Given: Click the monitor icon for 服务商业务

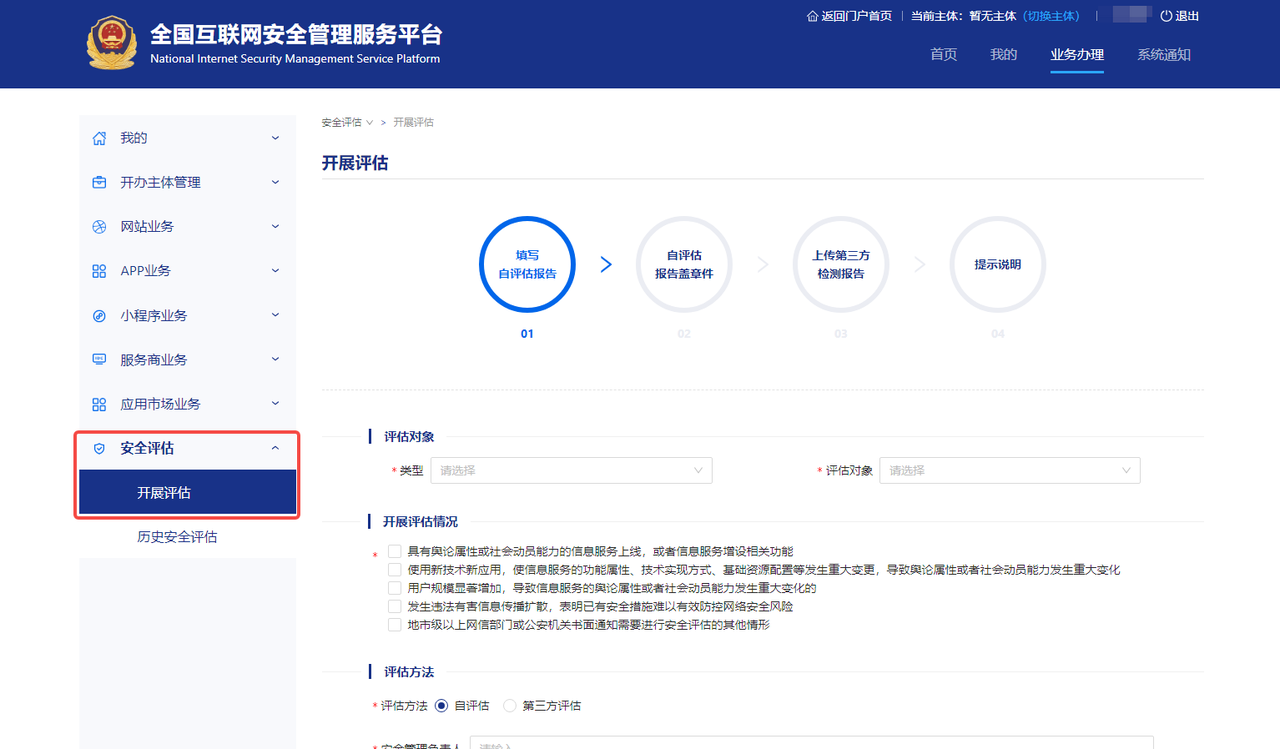Looking at the screenshot, I should pos(99,360).
